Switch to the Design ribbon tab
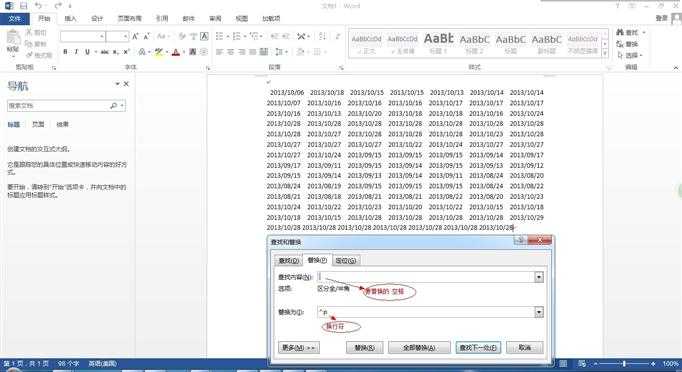The image size is (682, 372). [97, 19]
